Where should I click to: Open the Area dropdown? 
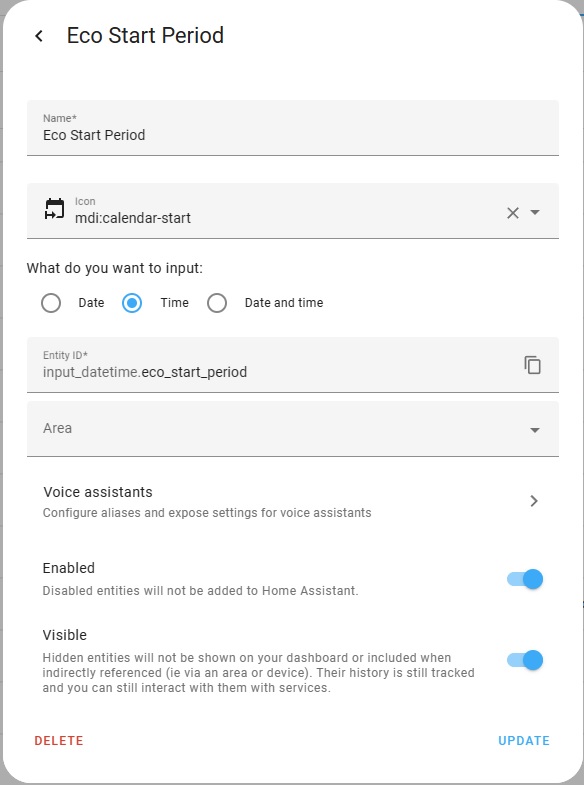point(293,429)
